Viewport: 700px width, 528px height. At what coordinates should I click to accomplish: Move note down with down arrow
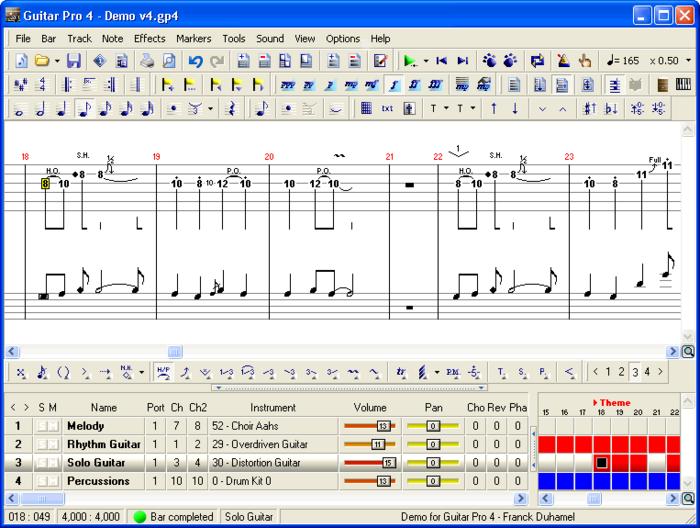click(x=515, y=108)
